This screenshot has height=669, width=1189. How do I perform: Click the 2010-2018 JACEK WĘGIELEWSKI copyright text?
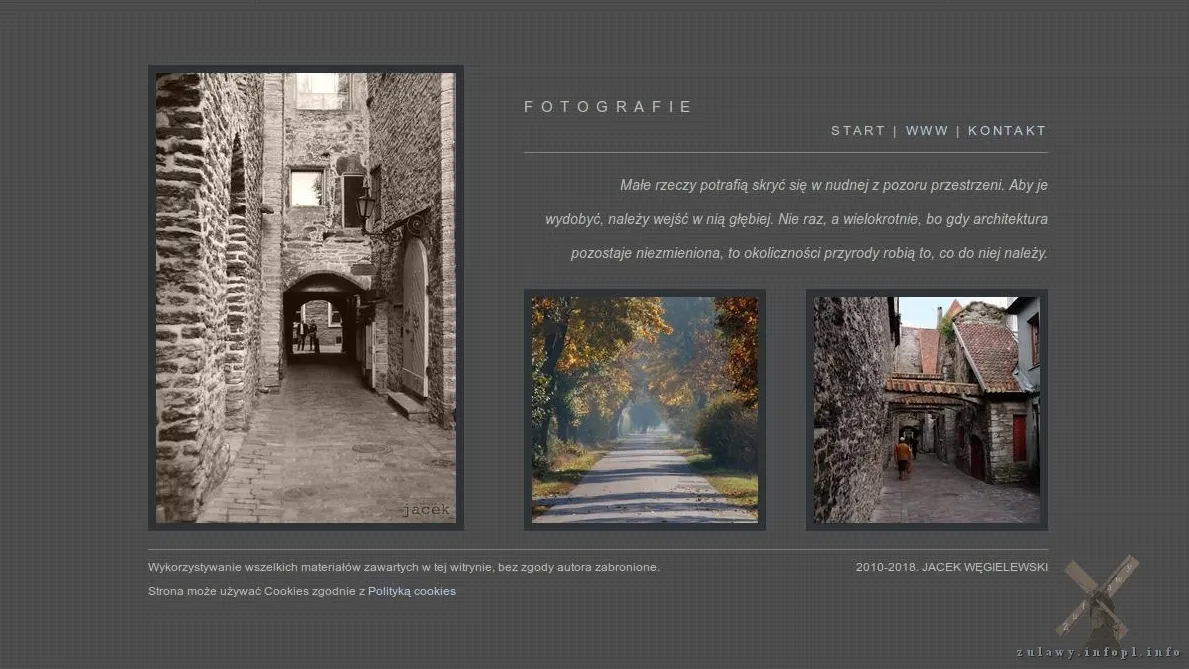pyautogui.click(x=951, y=567)
